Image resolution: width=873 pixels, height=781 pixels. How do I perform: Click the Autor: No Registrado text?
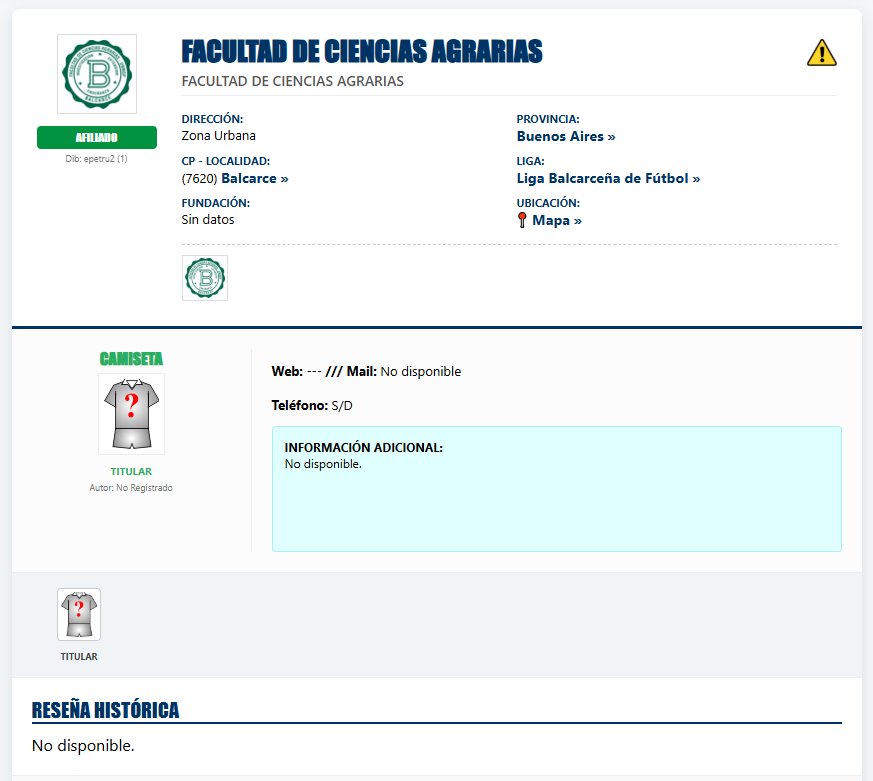tap(131, 488)
